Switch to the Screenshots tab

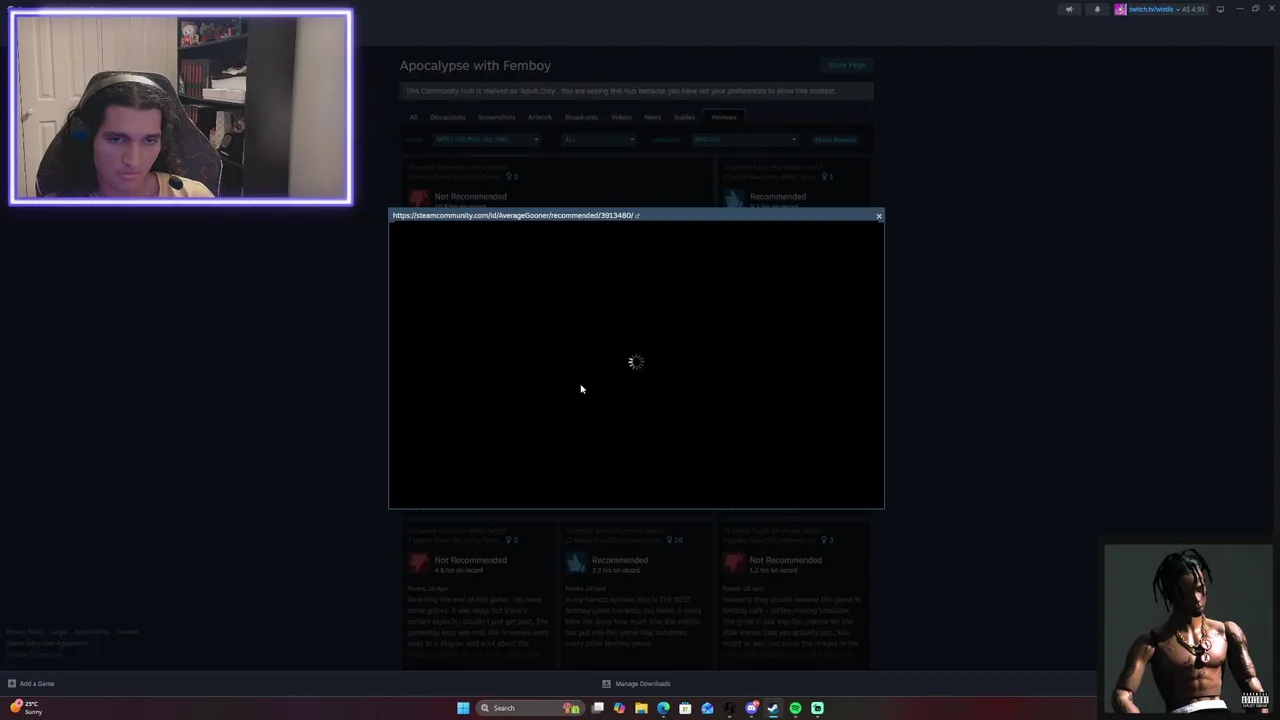[497, 117]
